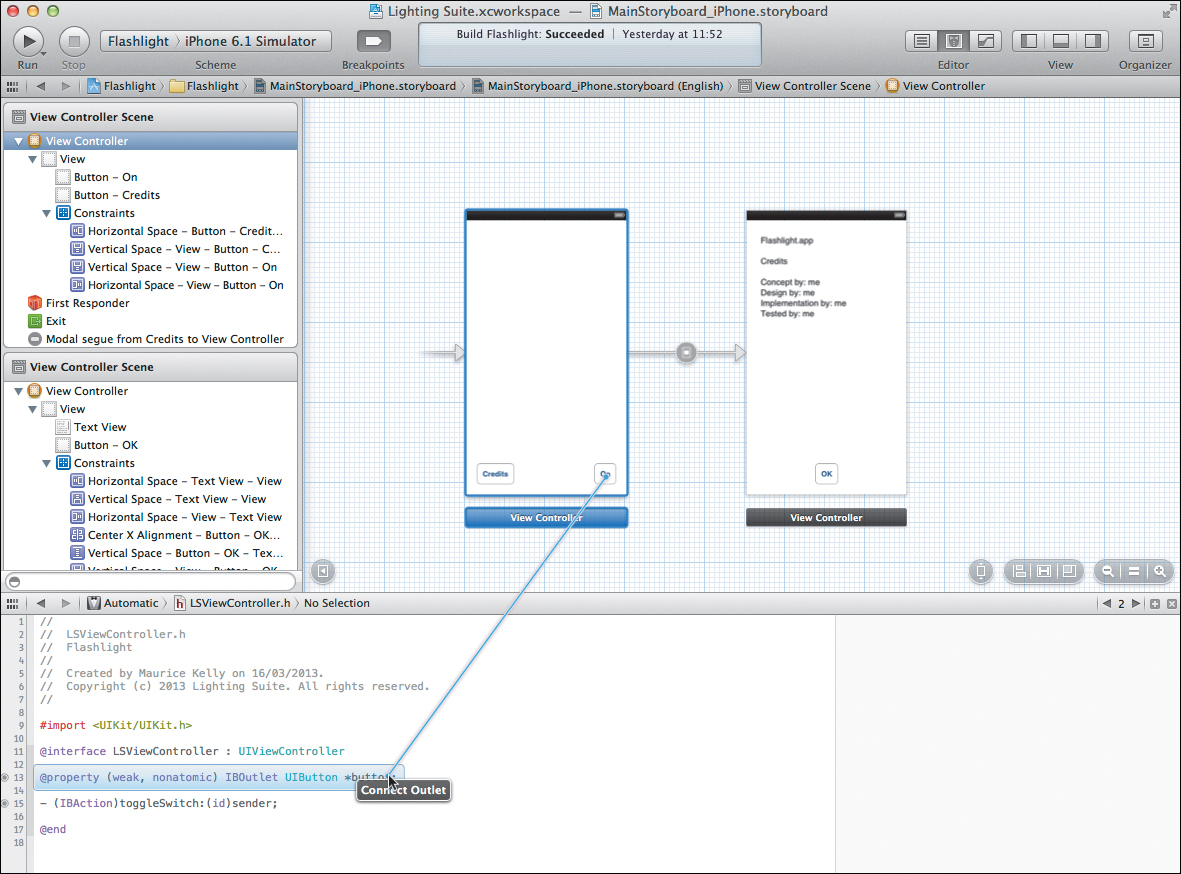The height and width of the screenshot is (874, 1181).
Task: Click action connection circle beside the toggleSwitch line
Action: 5,803
